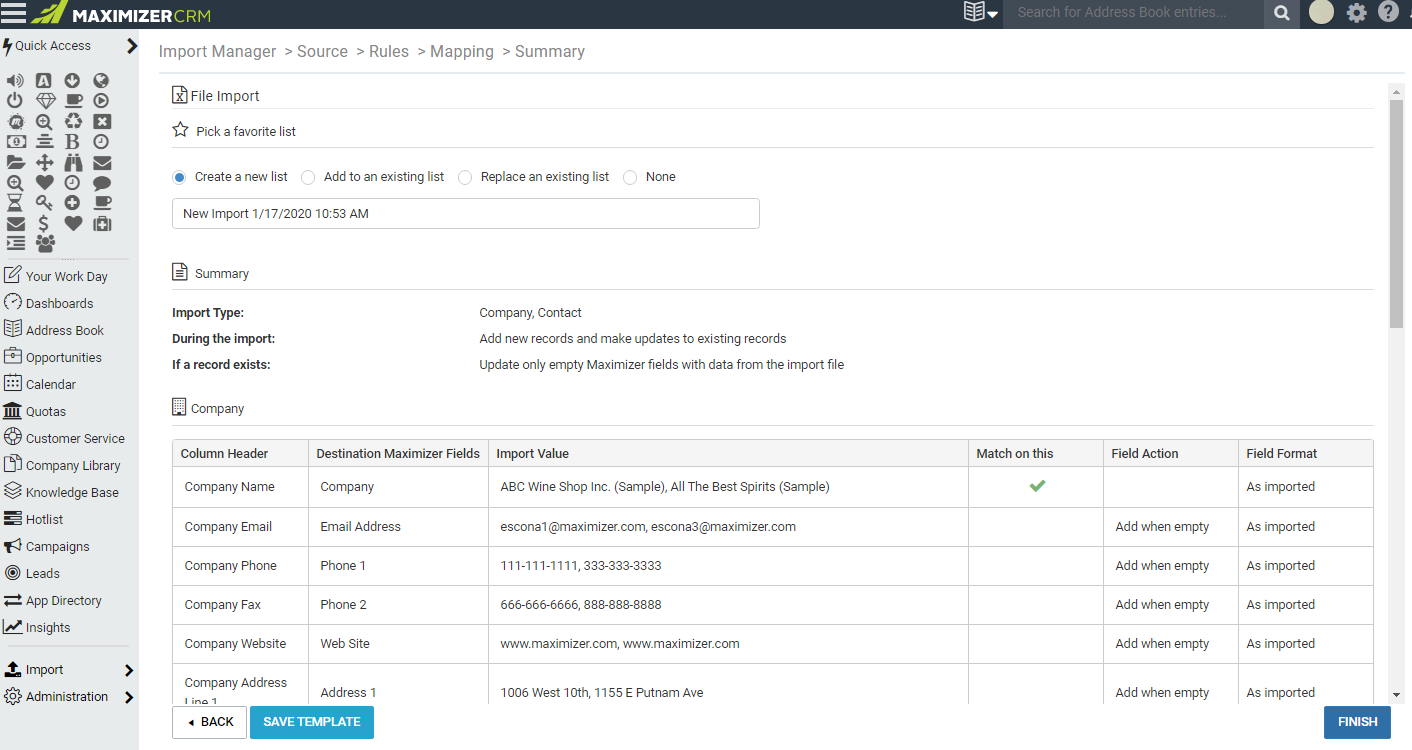Expand the Administration submenu arrow

coord(129,697)
